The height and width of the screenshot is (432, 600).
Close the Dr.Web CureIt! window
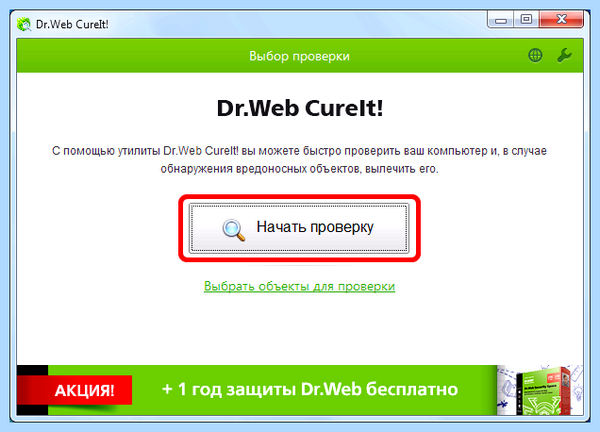click(x=561, y=19)
